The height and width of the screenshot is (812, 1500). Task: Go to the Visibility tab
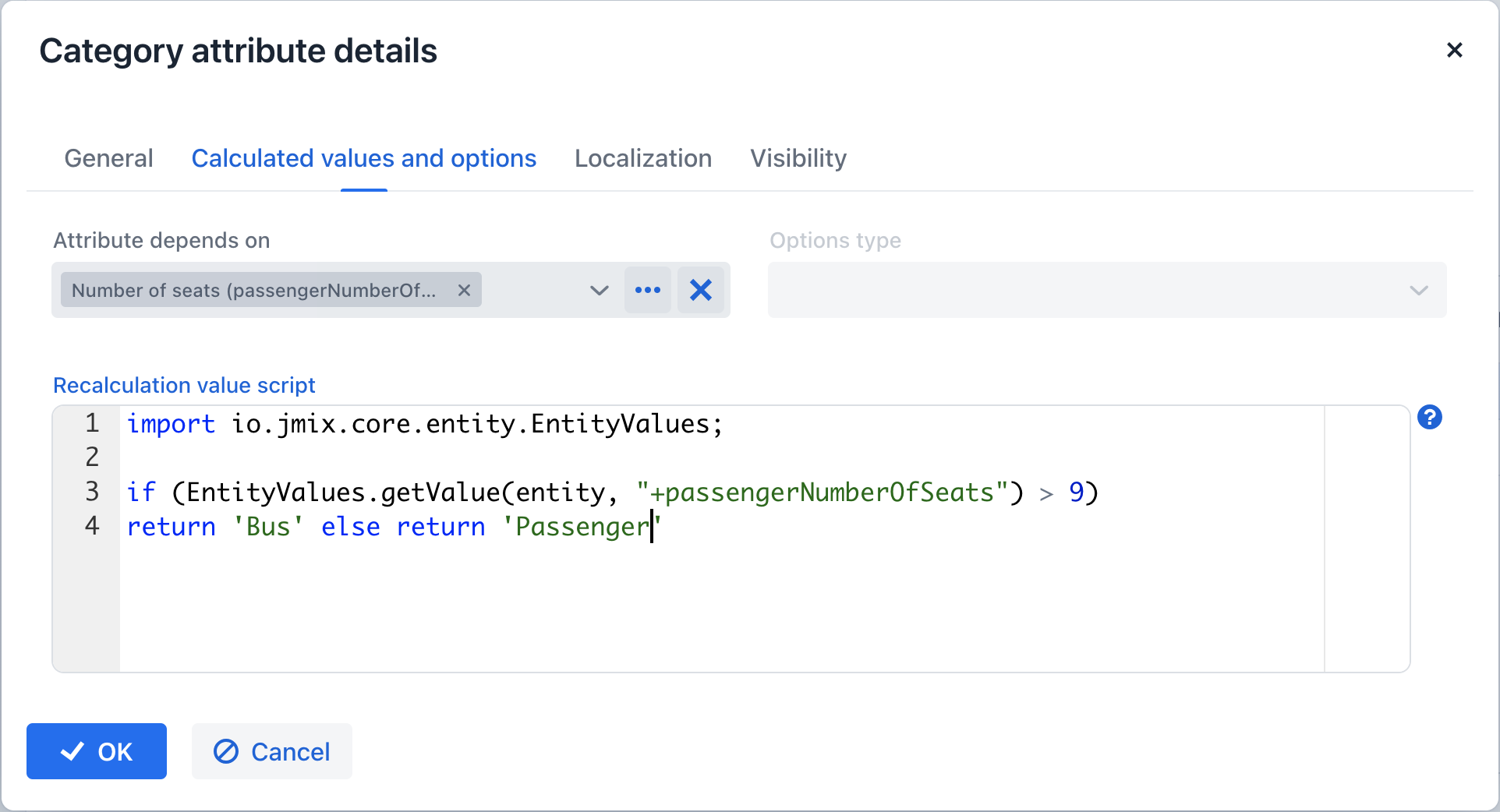[x=798, y=158]
